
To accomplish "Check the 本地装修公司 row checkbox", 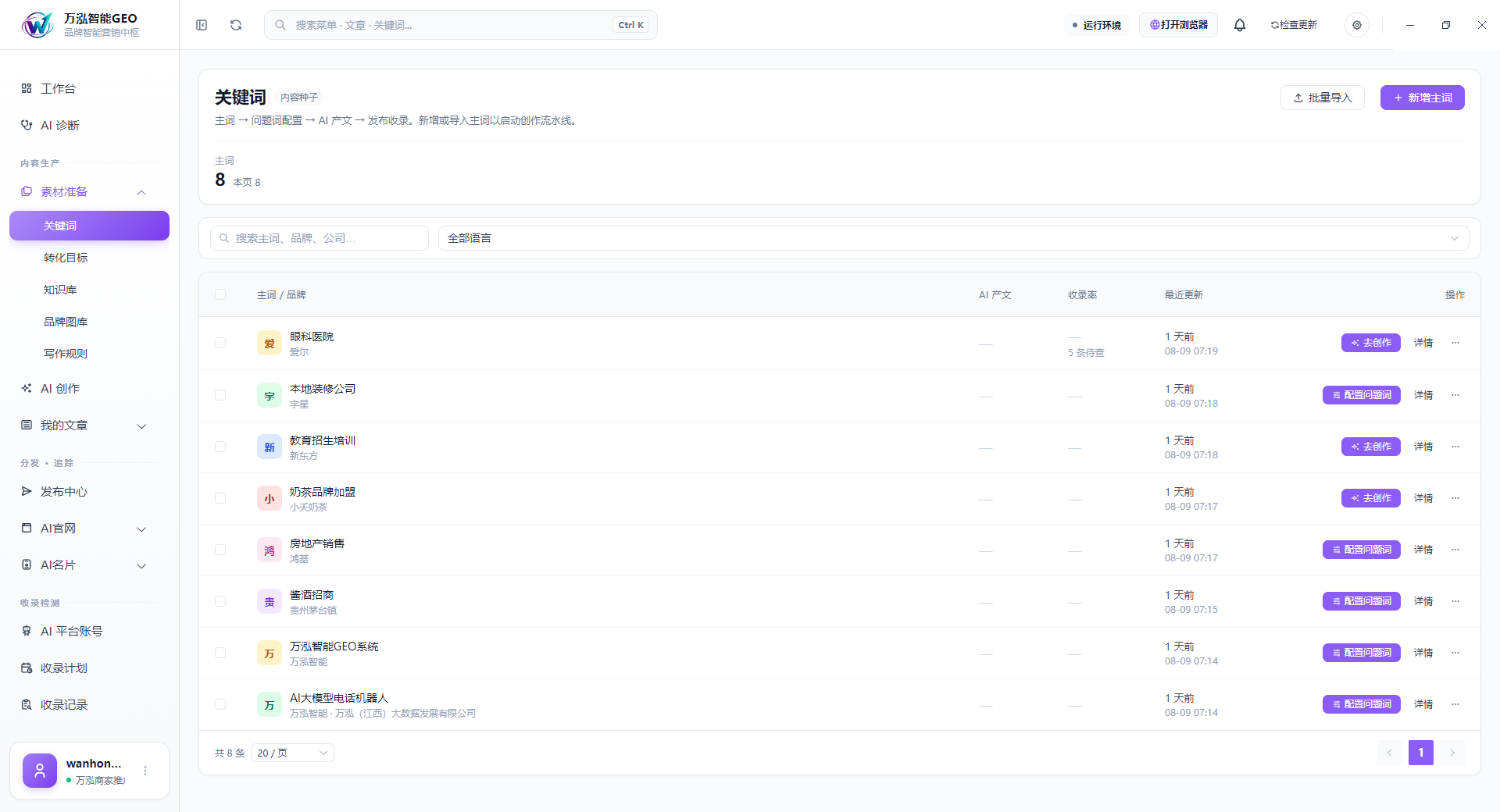I will [x=220, y=395].
